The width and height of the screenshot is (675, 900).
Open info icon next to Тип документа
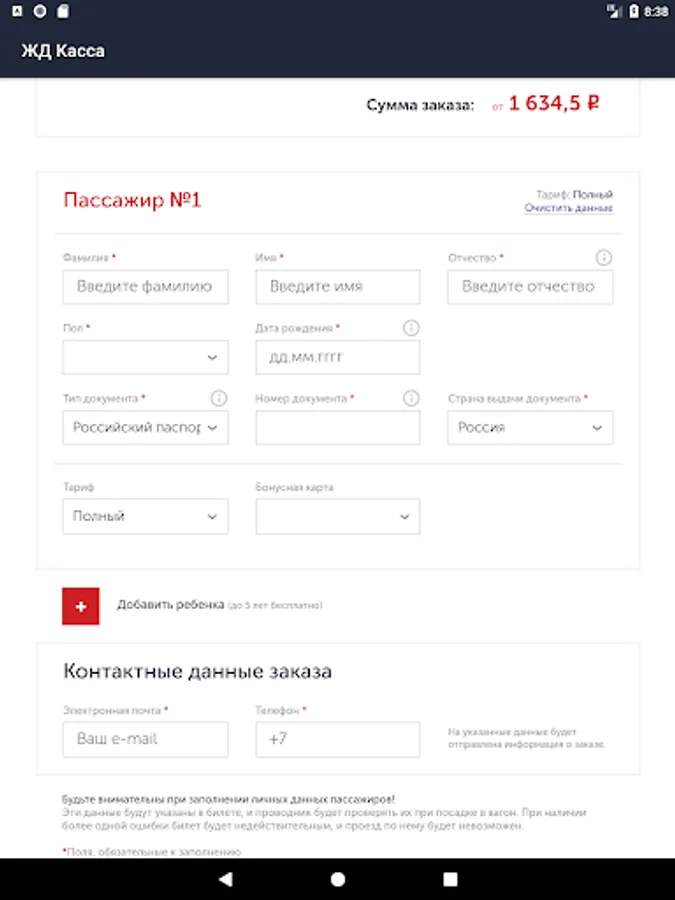click(x=219, y=398)
